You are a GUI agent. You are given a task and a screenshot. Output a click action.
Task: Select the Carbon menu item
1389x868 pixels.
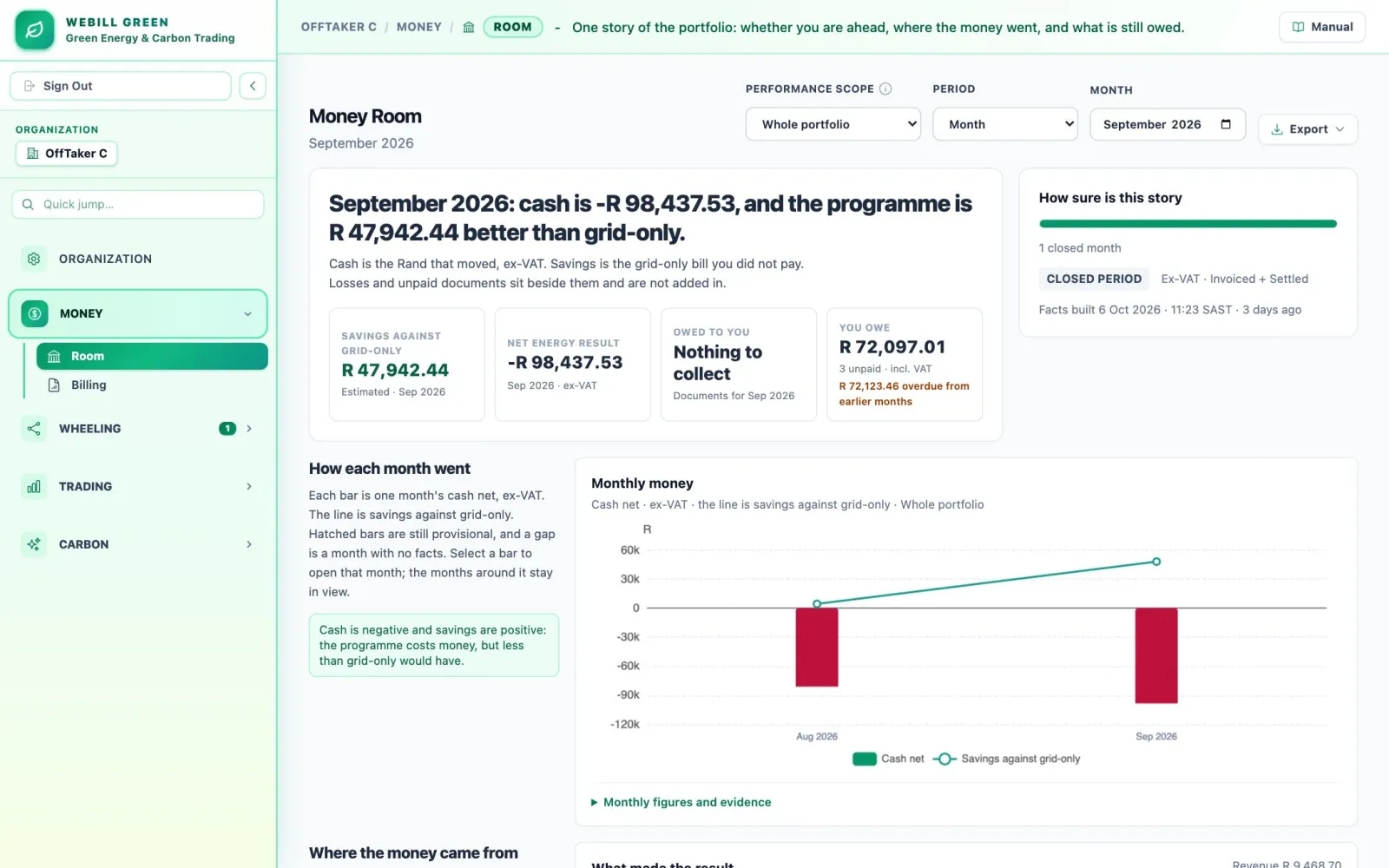click(138, 544)
